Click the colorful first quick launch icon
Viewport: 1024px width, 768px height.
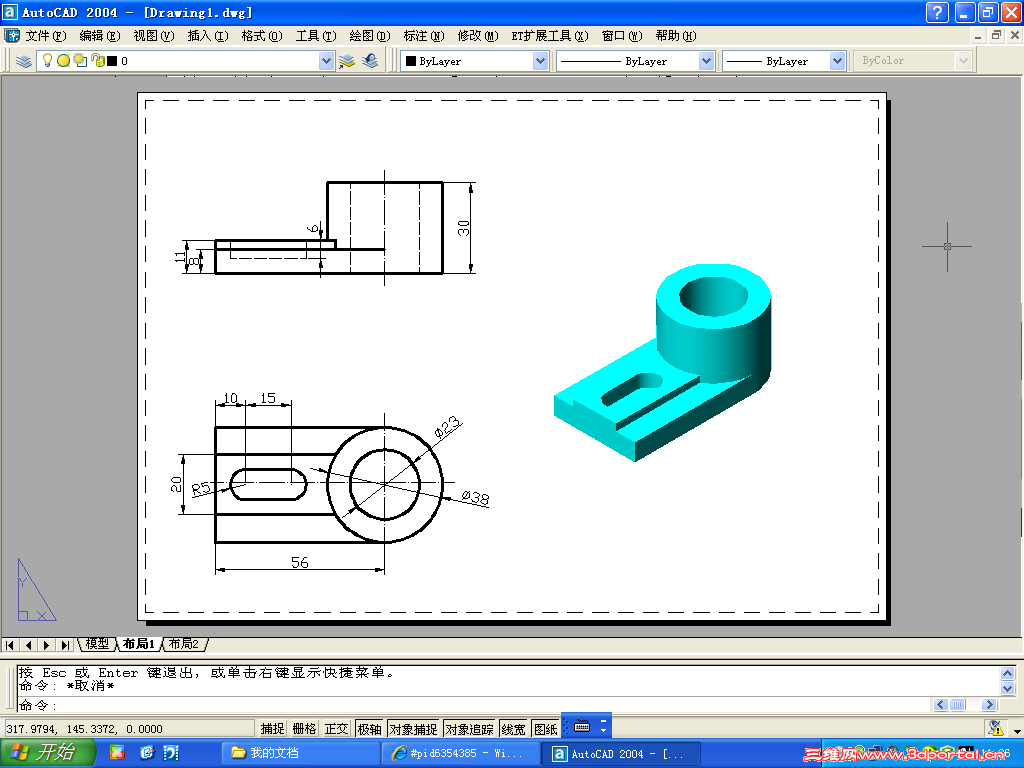pos(117,752)
